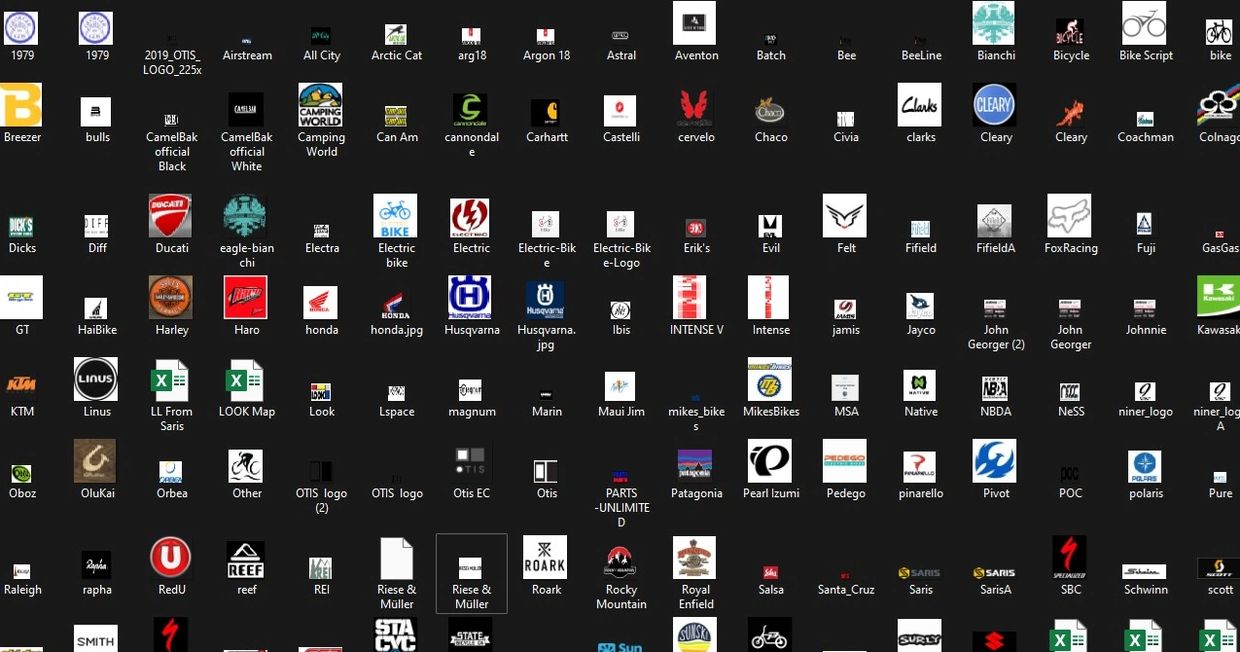Click the Argon 18 file name
The height and width of the screenshot is (652, 1240).
tap(547, 56)
